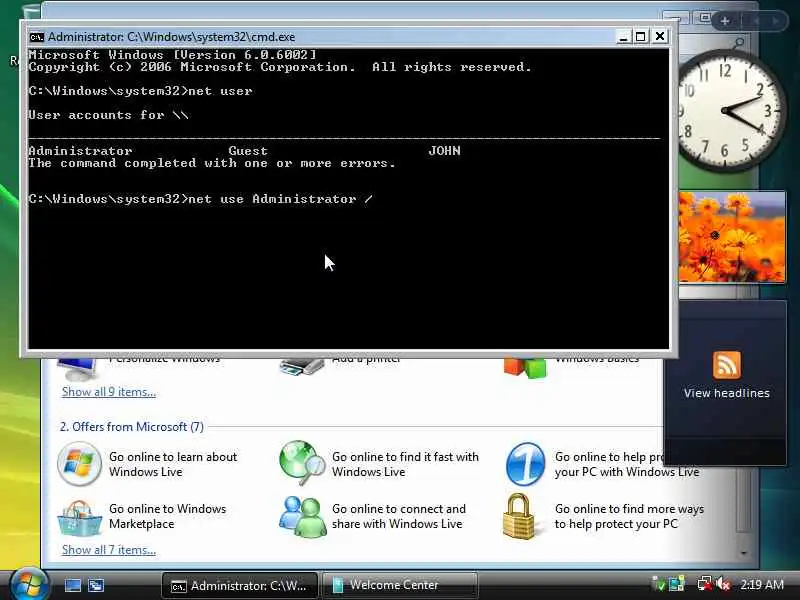800x600 pixels.
Task: Click the muted volume tray icon
Action: point(723,584)
